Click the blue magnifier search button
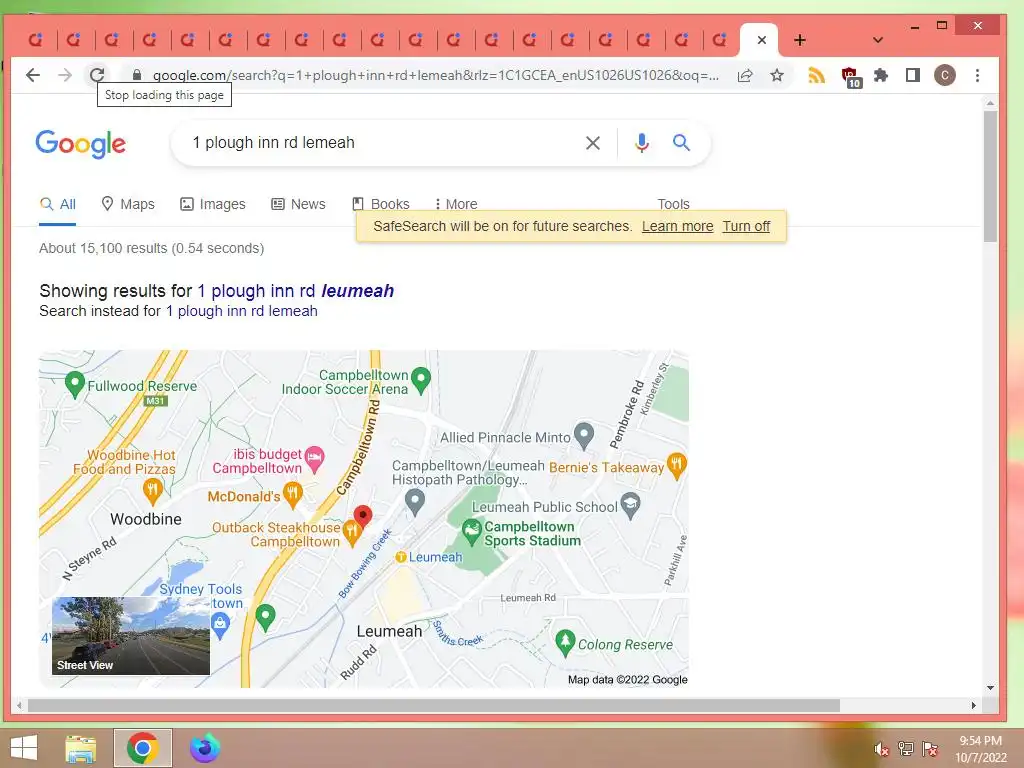This screenshot has width=1024, height=768. tap(681, 142)
